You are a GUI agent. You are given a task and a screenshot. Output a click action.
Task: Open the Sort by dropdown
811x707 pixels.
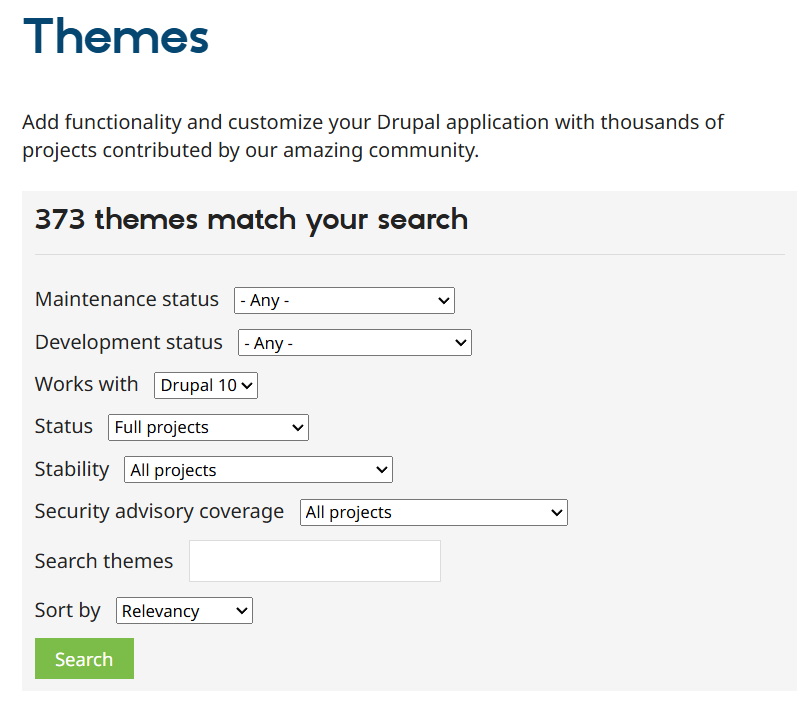coord(184,610)
